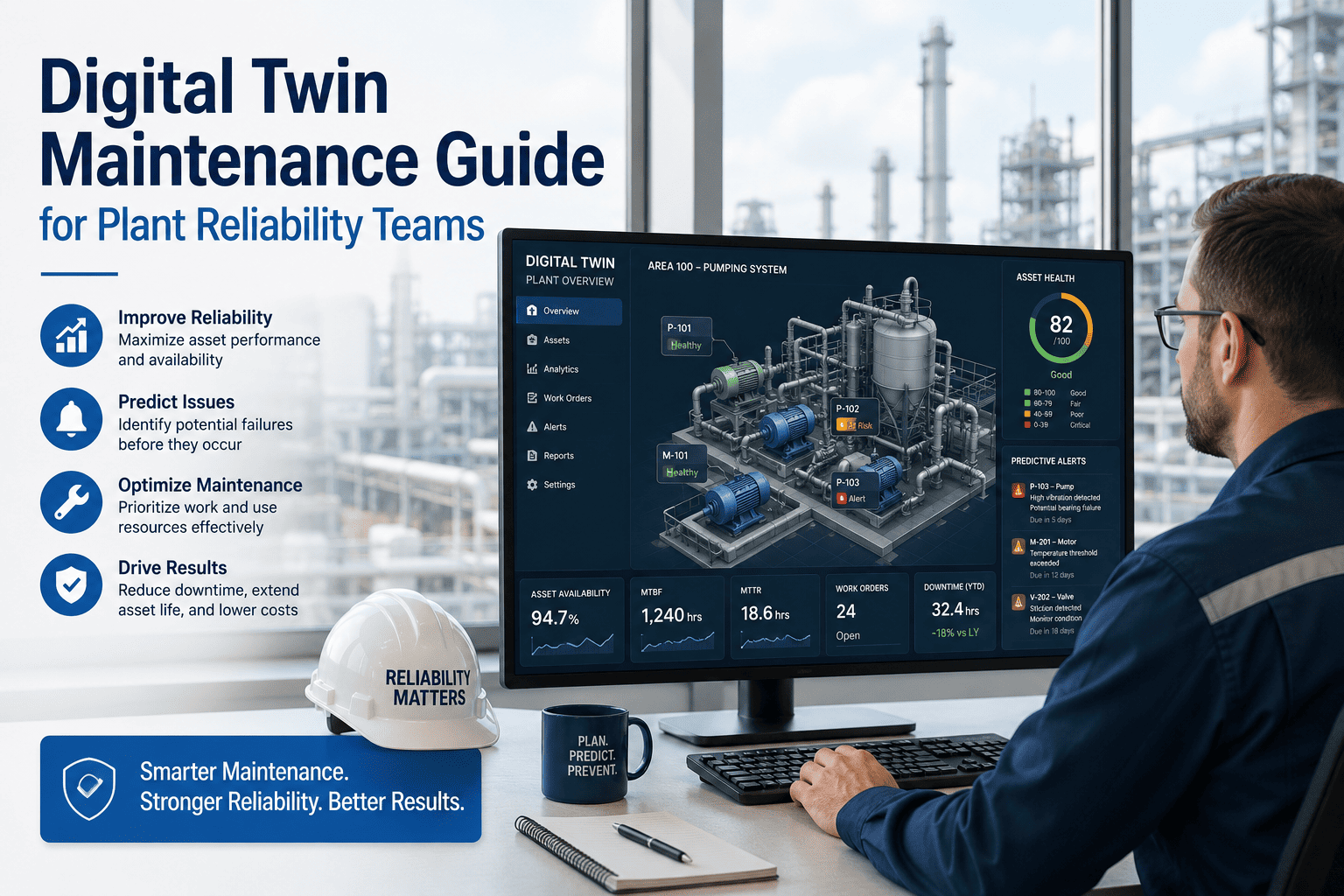
Task: Open the Overview page in the sidebar
Action: coord(570,311)
